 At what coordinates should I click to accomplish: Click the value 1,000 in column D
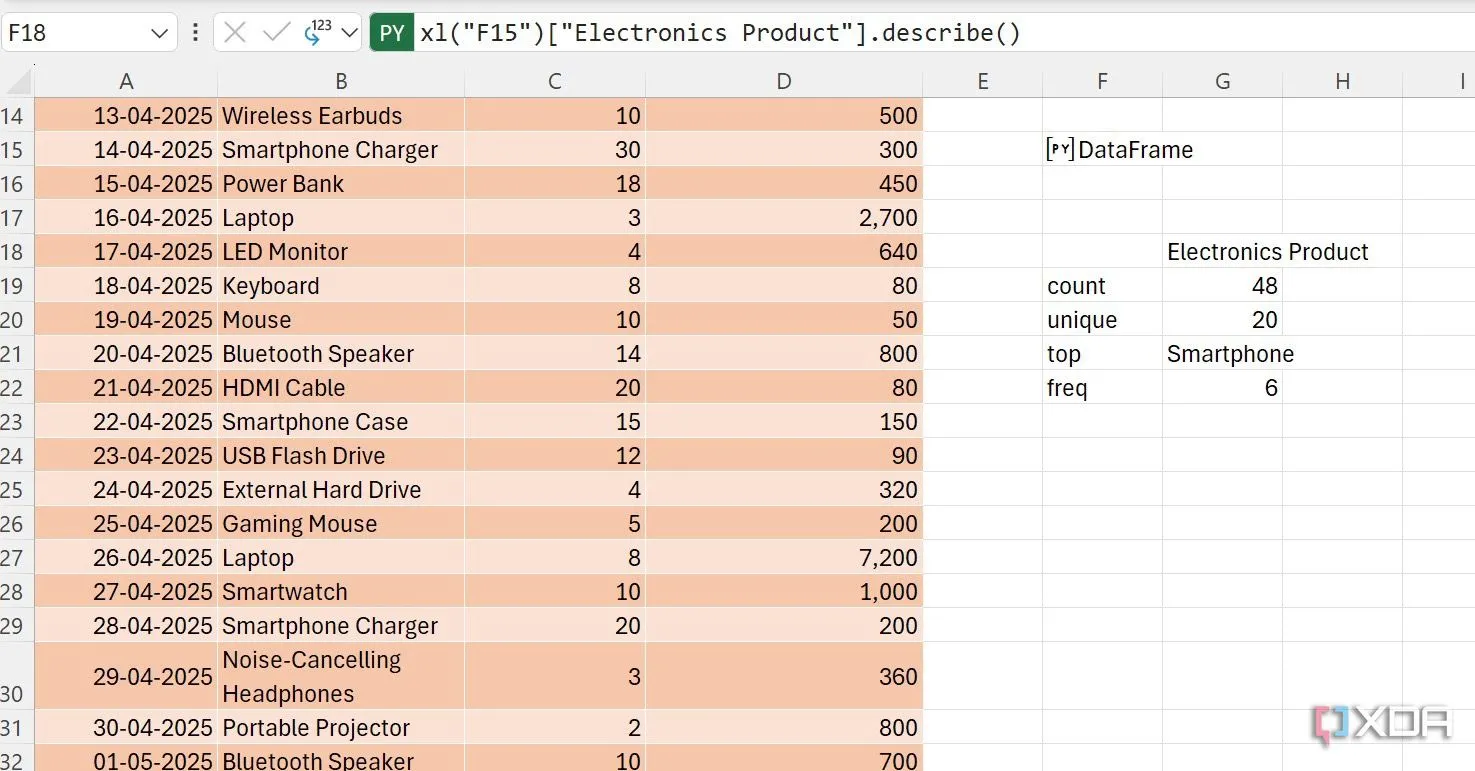[784, 592]
